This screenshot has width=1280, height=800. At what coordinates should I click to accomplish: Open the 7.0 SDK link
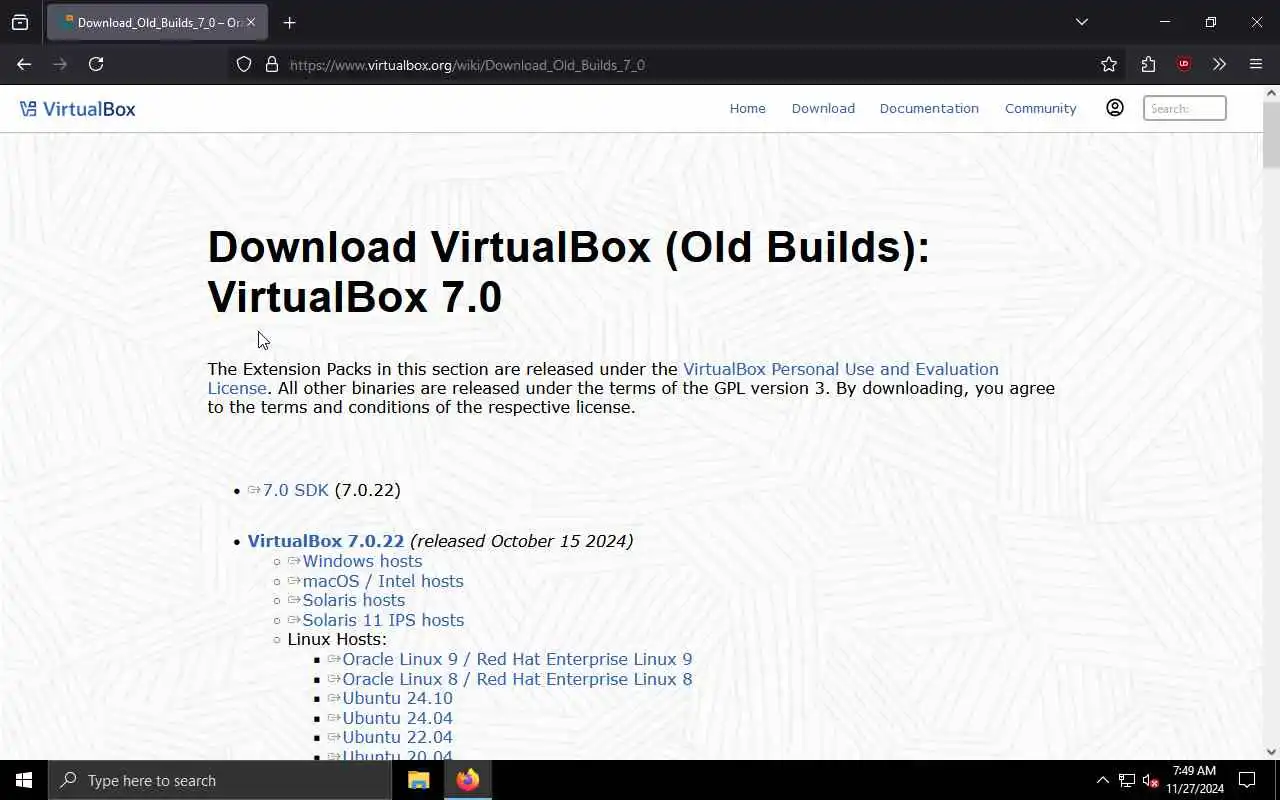pyautogui.click(x=295, y=490)
